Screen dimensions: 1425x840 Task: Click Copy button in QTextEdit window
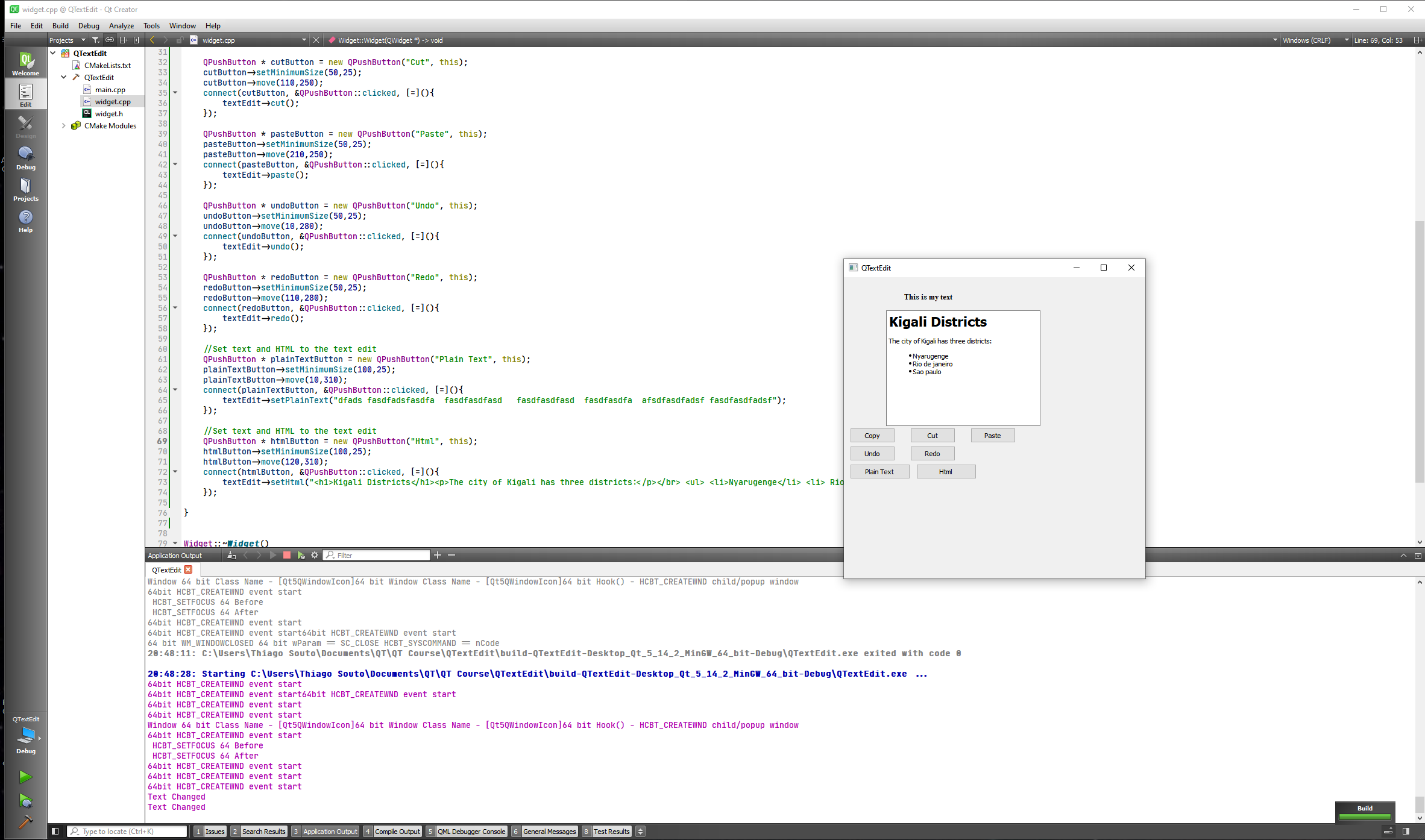(872, 436)
